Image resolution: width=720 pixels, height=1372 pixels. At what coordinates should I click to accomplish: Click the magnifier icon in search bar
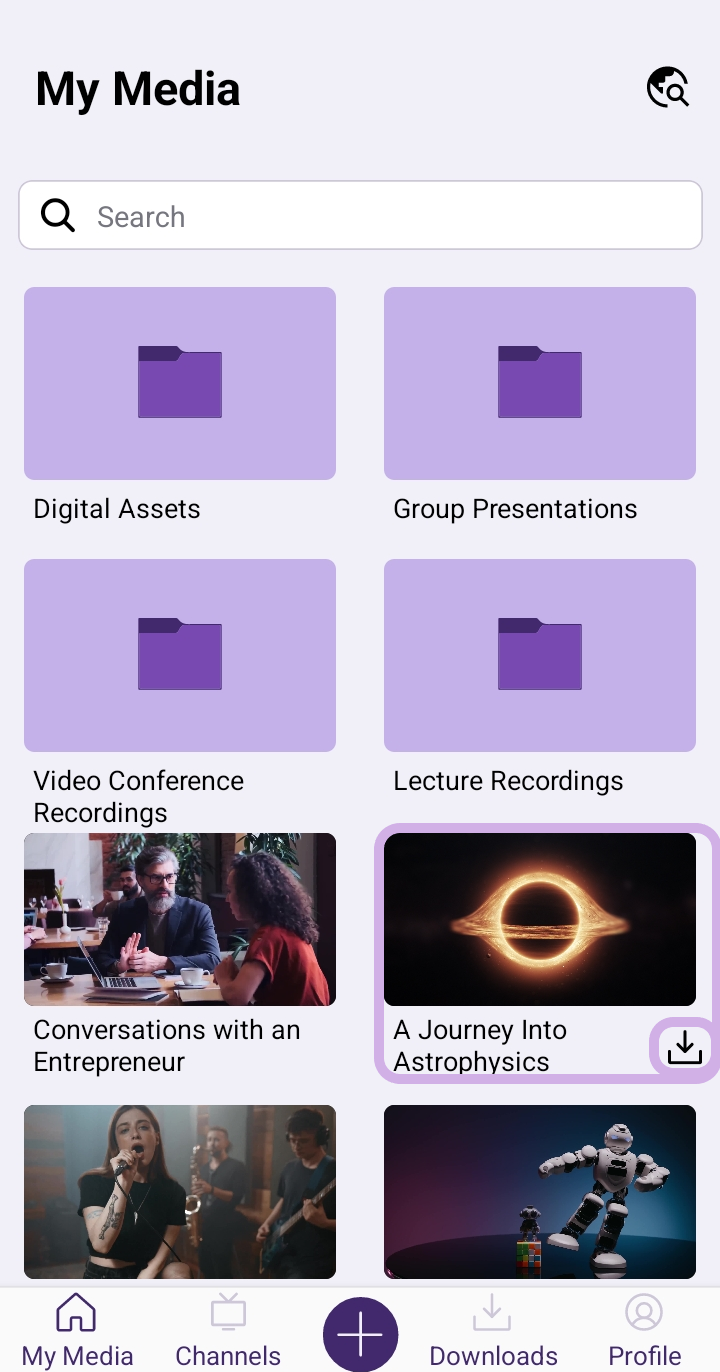click(x=58, y=215)
